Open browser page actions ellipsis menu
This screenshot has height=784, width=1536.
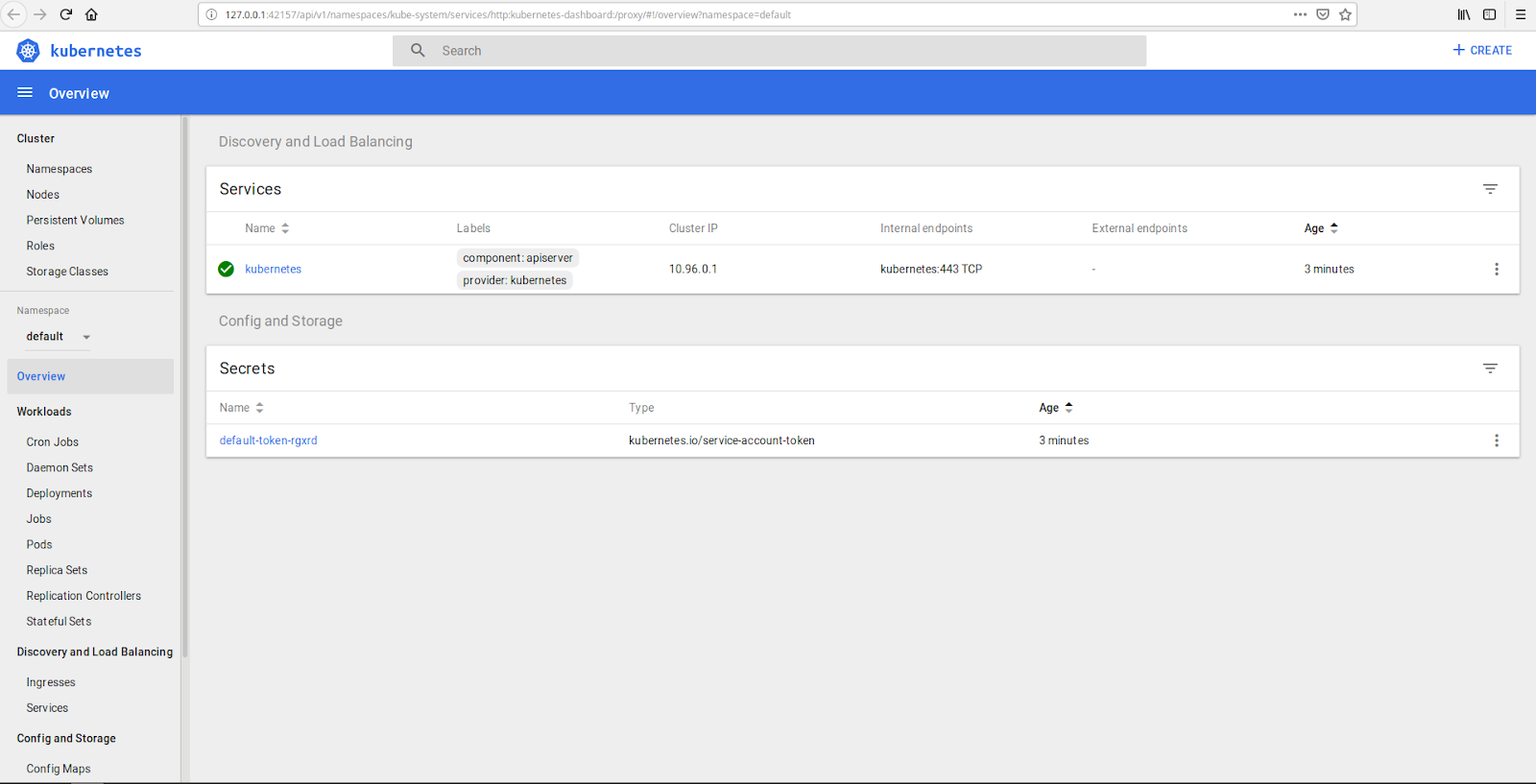tap(1300, 14)
